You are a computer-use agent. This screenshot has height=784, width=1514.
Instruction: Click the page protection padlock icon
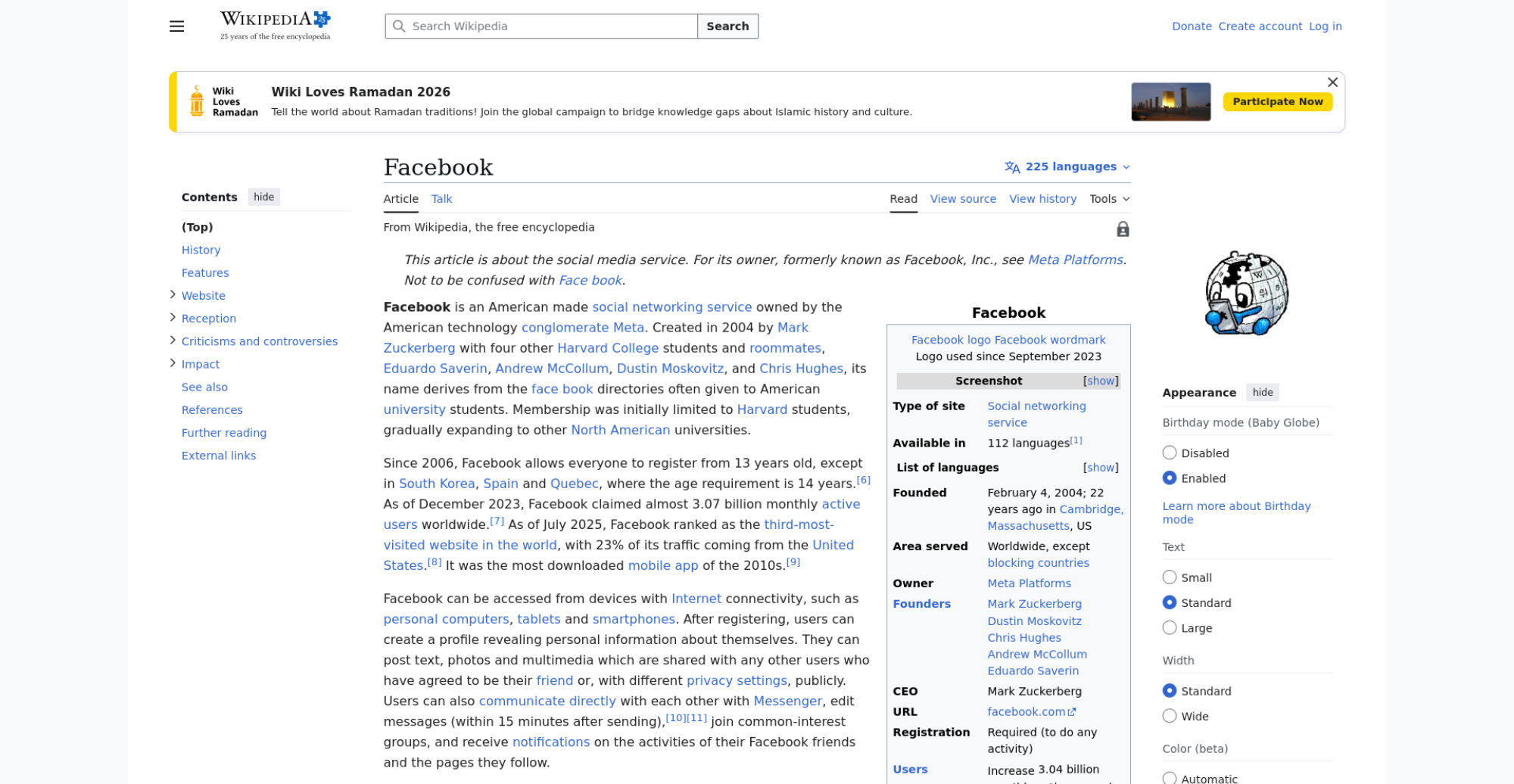pos(1123,229)
